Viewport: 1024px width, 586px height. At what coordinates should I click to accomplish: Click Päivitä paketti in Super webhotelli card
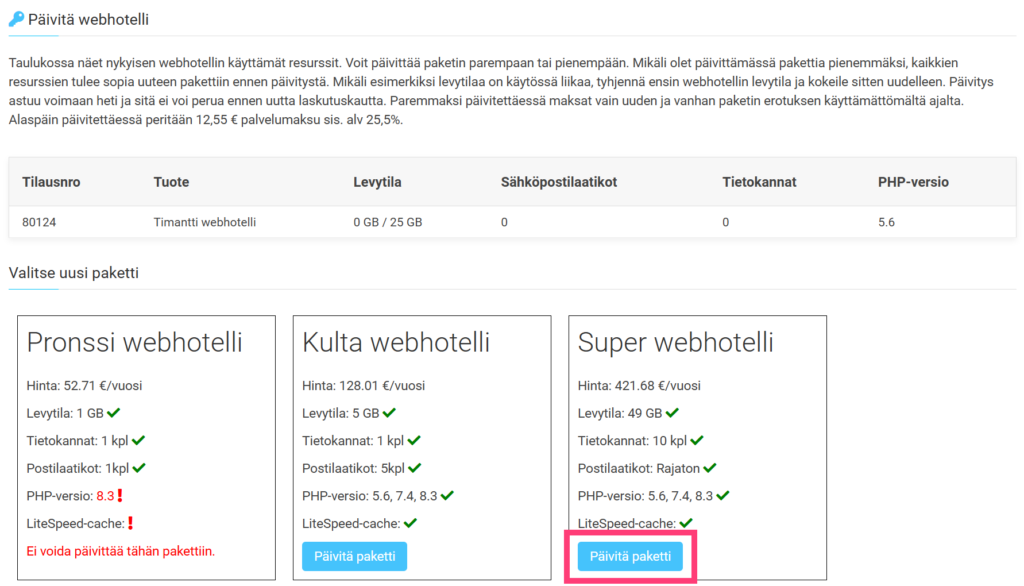[x=630, y=557]
